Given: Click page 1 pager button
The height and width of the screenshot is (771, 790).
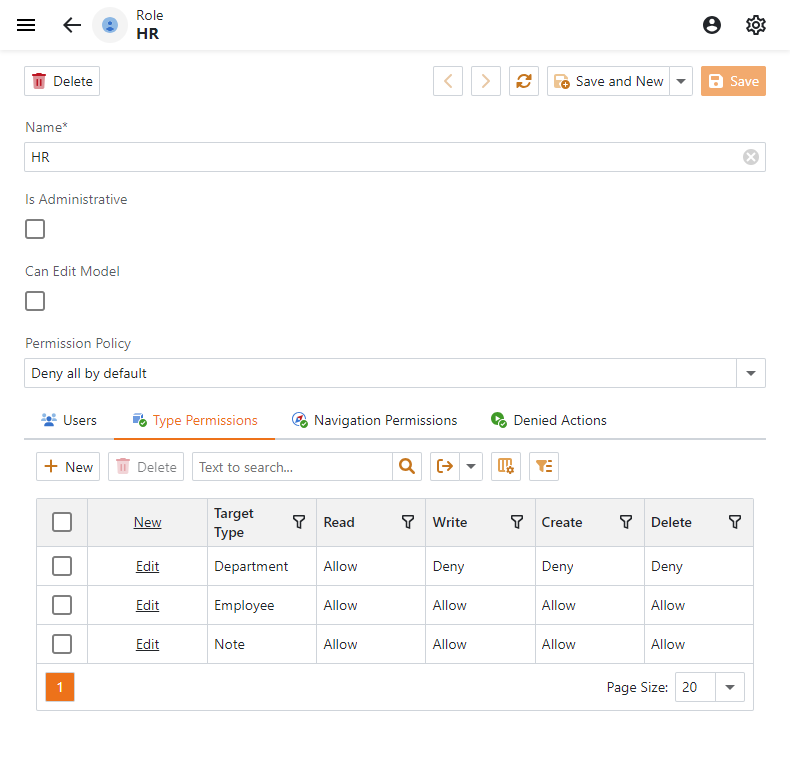Looking at the screenshot, I should pos(60,687).
